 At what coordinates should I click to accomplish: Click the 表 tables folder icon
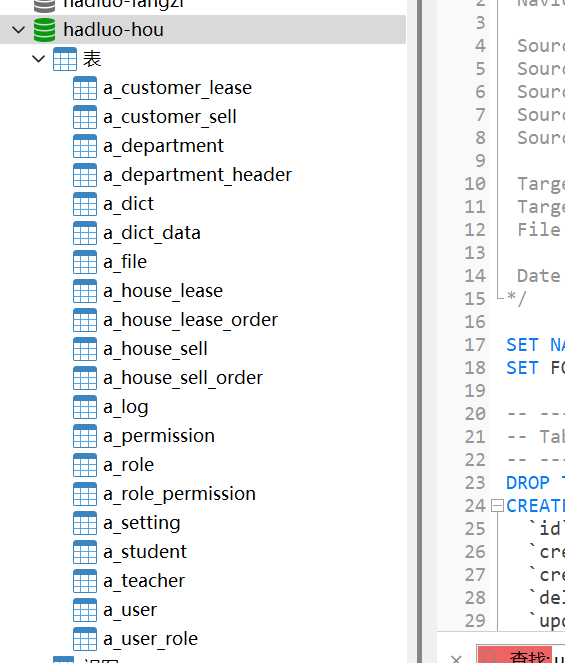(65, 59)
